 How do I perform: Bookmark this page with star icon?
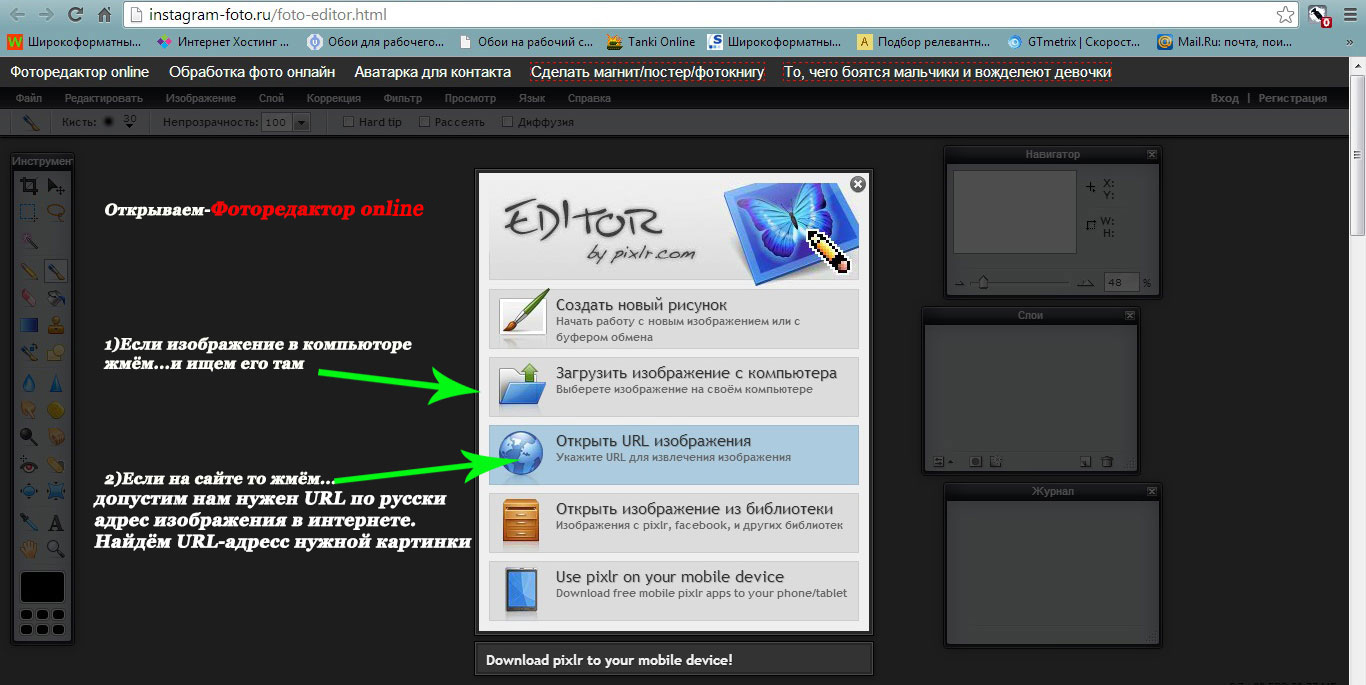pyautogui.click(x=1285, y=15)
